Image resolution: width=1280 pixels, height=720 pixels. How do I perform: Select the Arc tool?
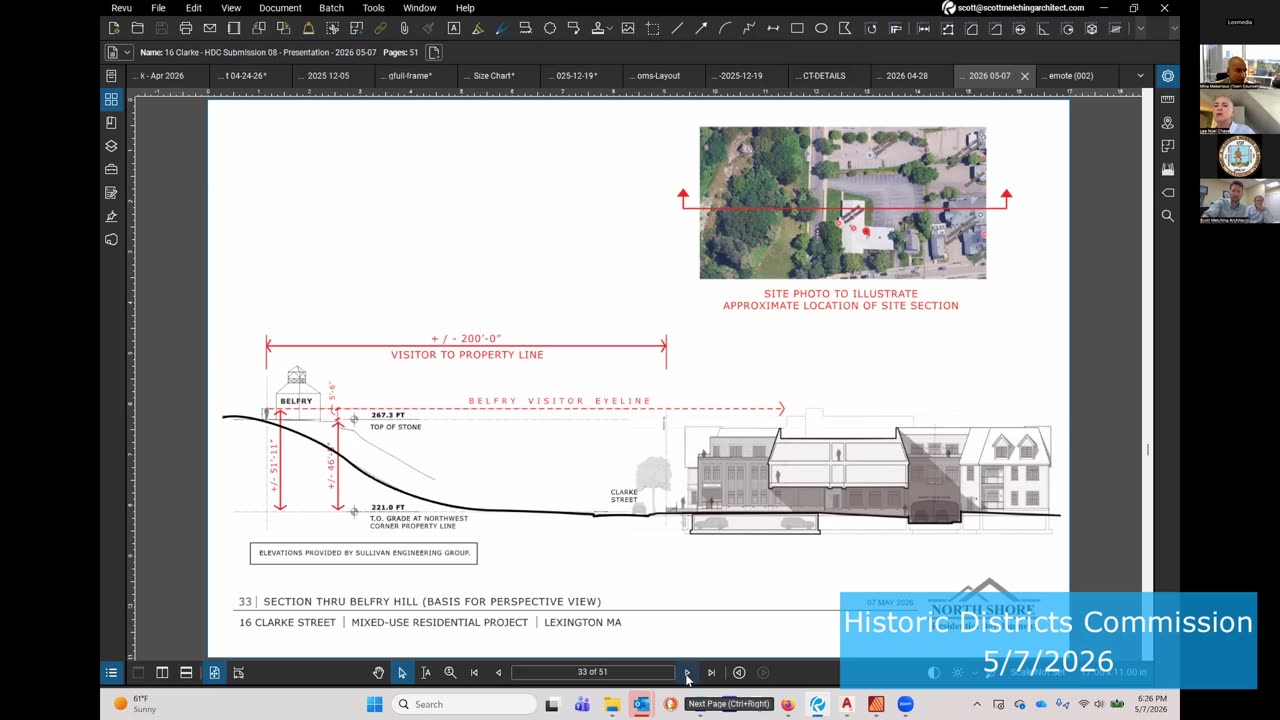[725, 29]
